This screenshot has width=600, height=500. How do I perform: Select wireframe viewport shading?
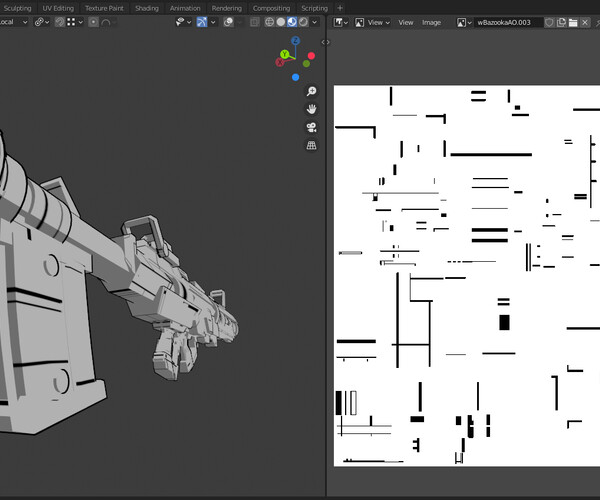point(269,22)
